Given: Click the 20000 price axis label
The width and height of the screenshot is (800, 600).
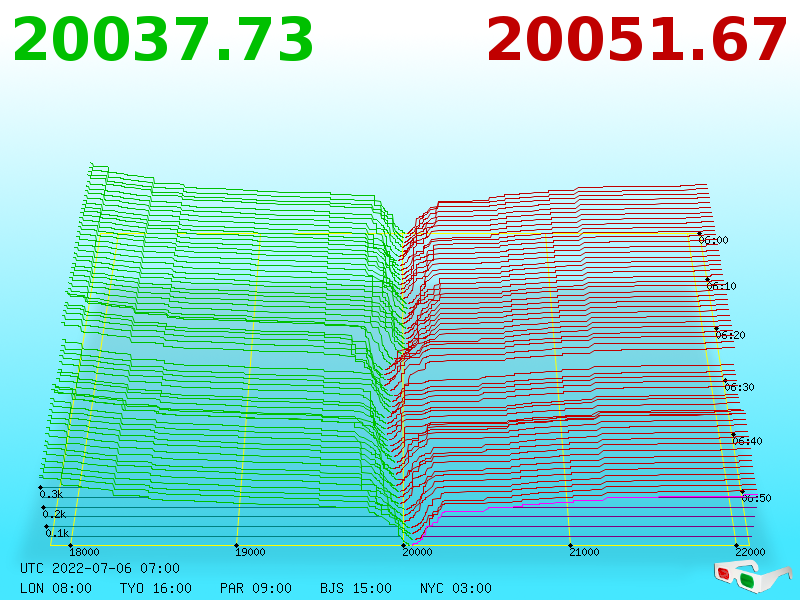Looking at the screenshot, I should pyautogui.click(x=417, y=552).
